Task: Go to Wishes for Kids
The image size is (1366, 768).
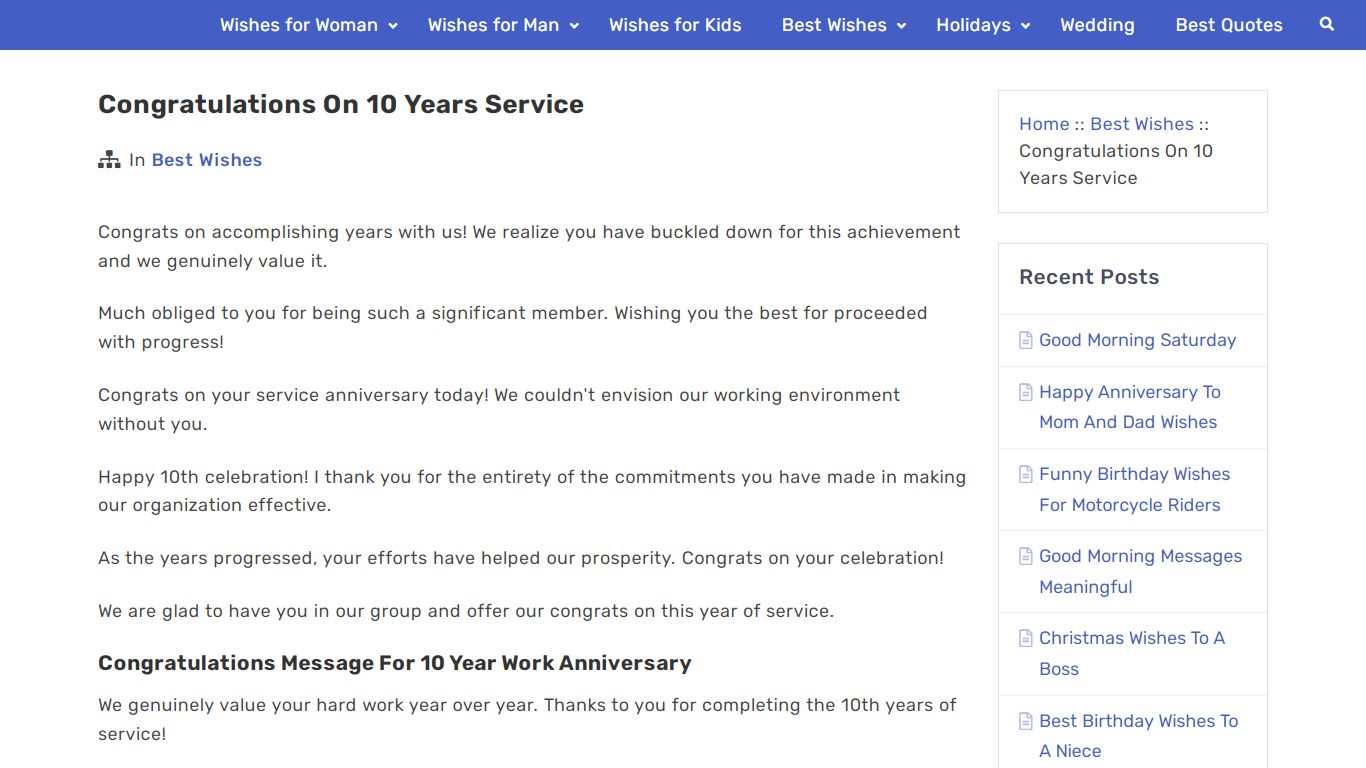Action: (675, 25)
